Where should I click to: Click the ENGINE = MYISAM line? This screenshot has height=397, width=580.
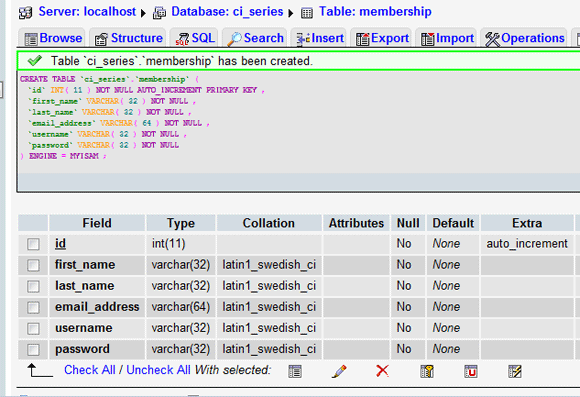(x=63, y=156)
